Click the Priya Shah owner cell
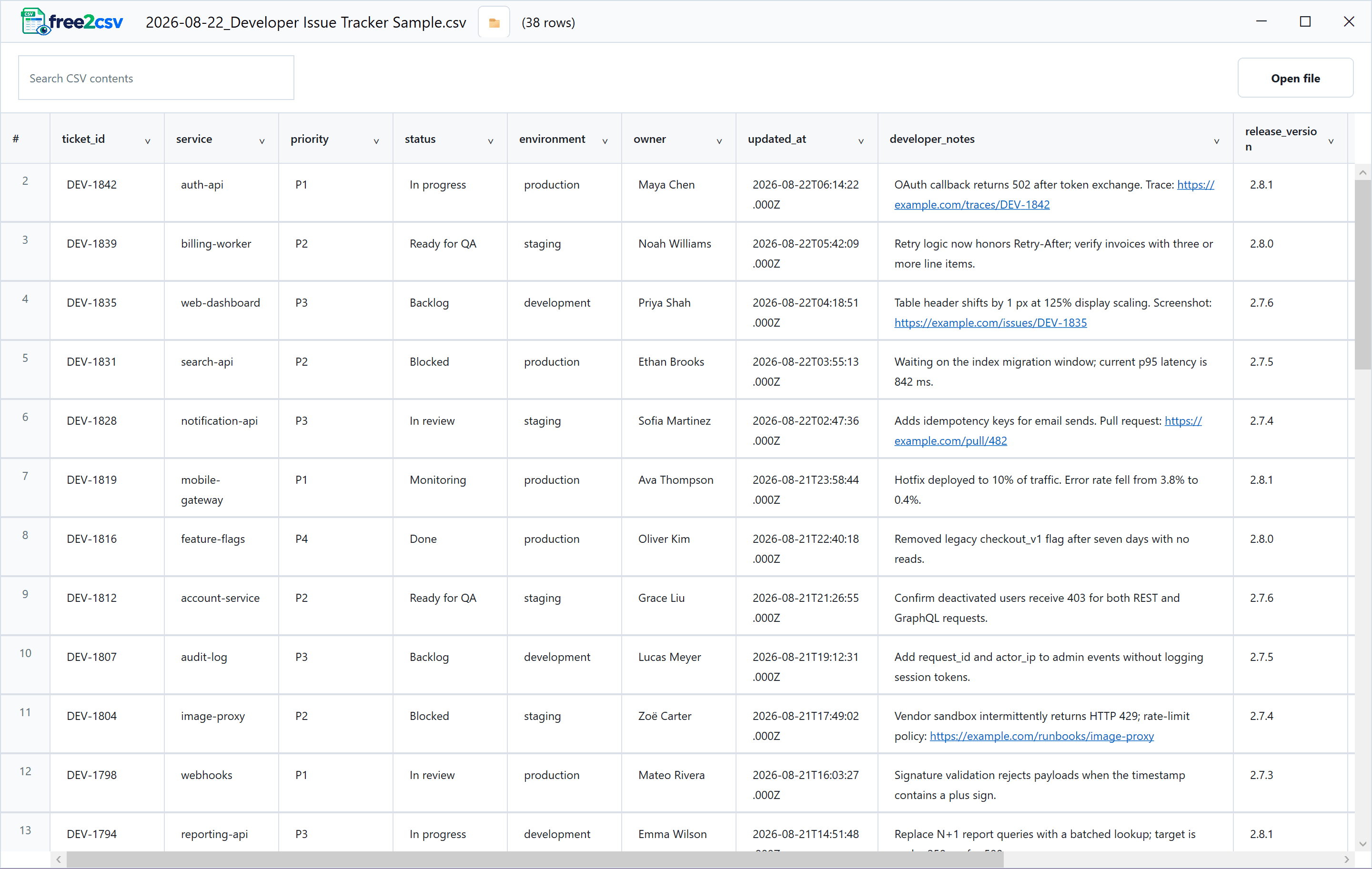The width and height of the screenshot is (1372, 869). pos(678,310)
